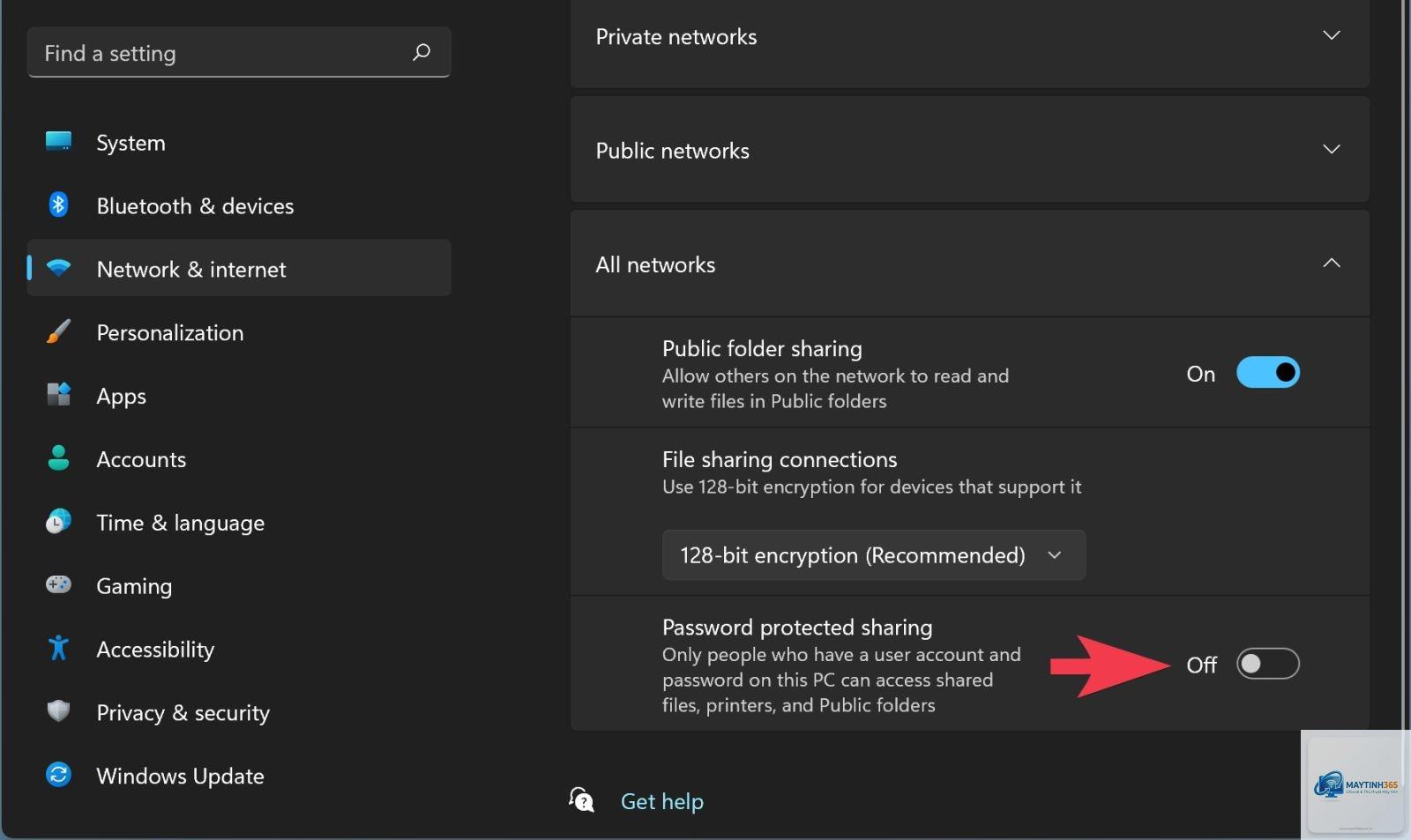Click the Public networks label

pos(672,151)
